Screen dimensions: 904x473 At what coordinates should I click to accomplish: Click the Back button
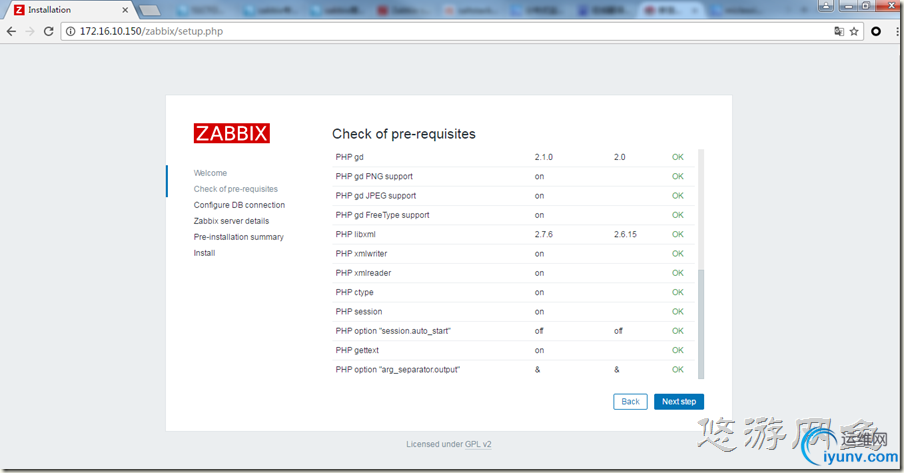pyautogui.click(x=630, y=401)
